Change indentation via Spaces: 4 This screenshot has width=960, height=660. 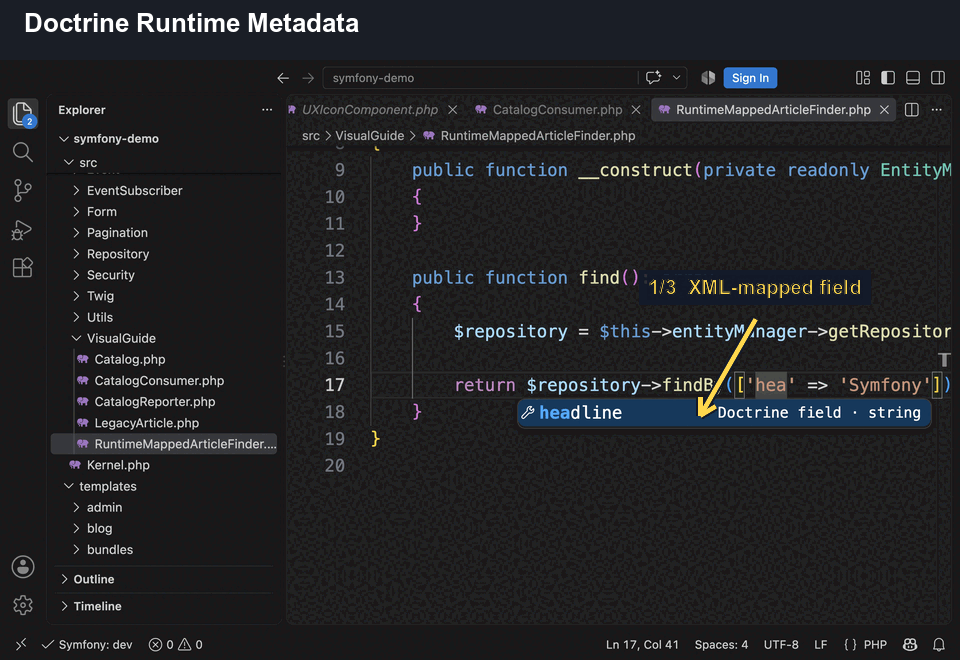[721, 644]
